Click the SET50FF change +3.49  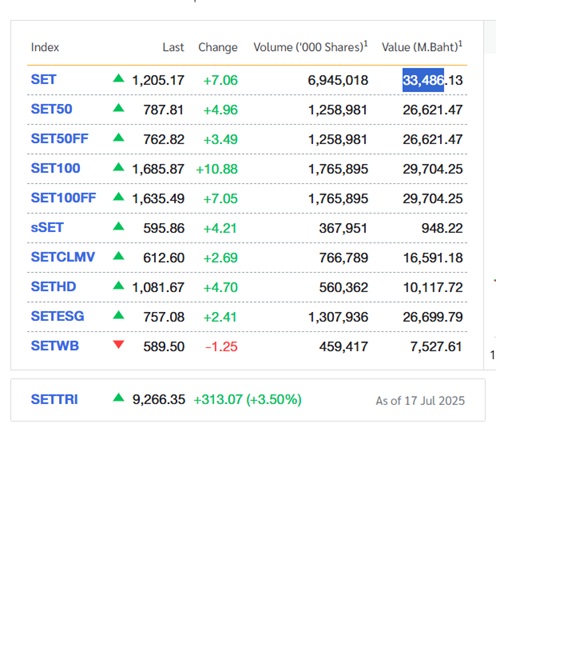pos(220,139)
